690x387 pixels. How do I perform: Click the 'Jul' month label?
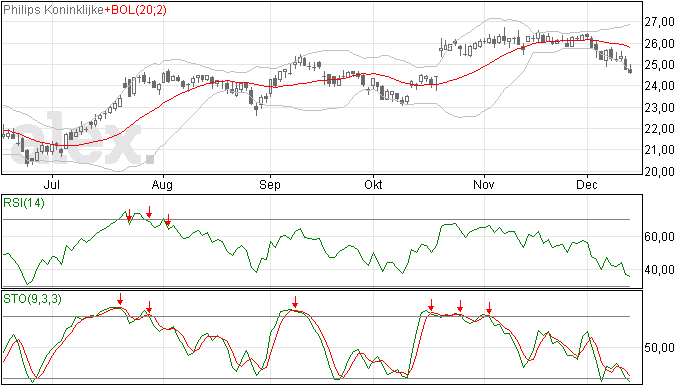[52, 185]
